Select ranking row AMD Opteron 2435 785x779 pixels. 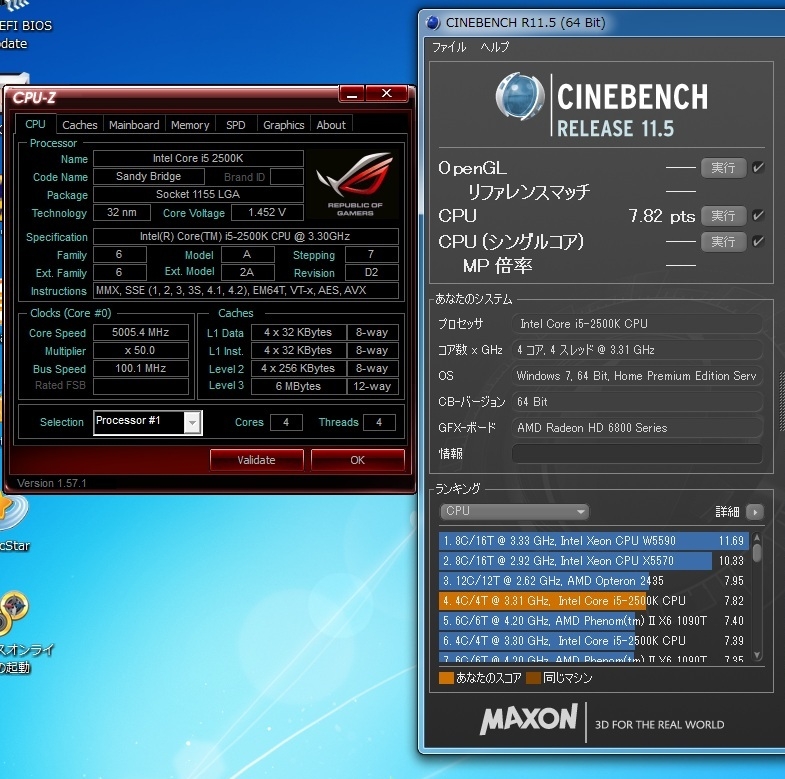(594, 581)
